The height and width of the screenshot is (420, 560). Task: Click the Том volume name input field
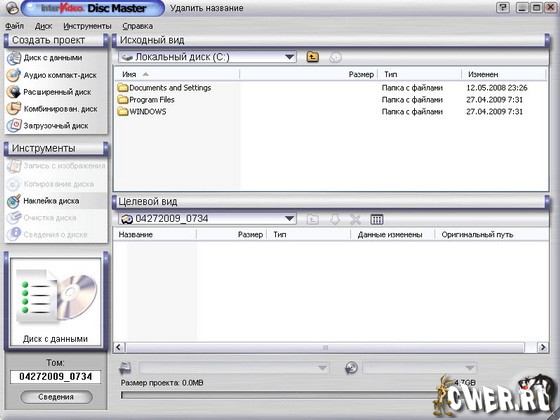pos(56,376)
